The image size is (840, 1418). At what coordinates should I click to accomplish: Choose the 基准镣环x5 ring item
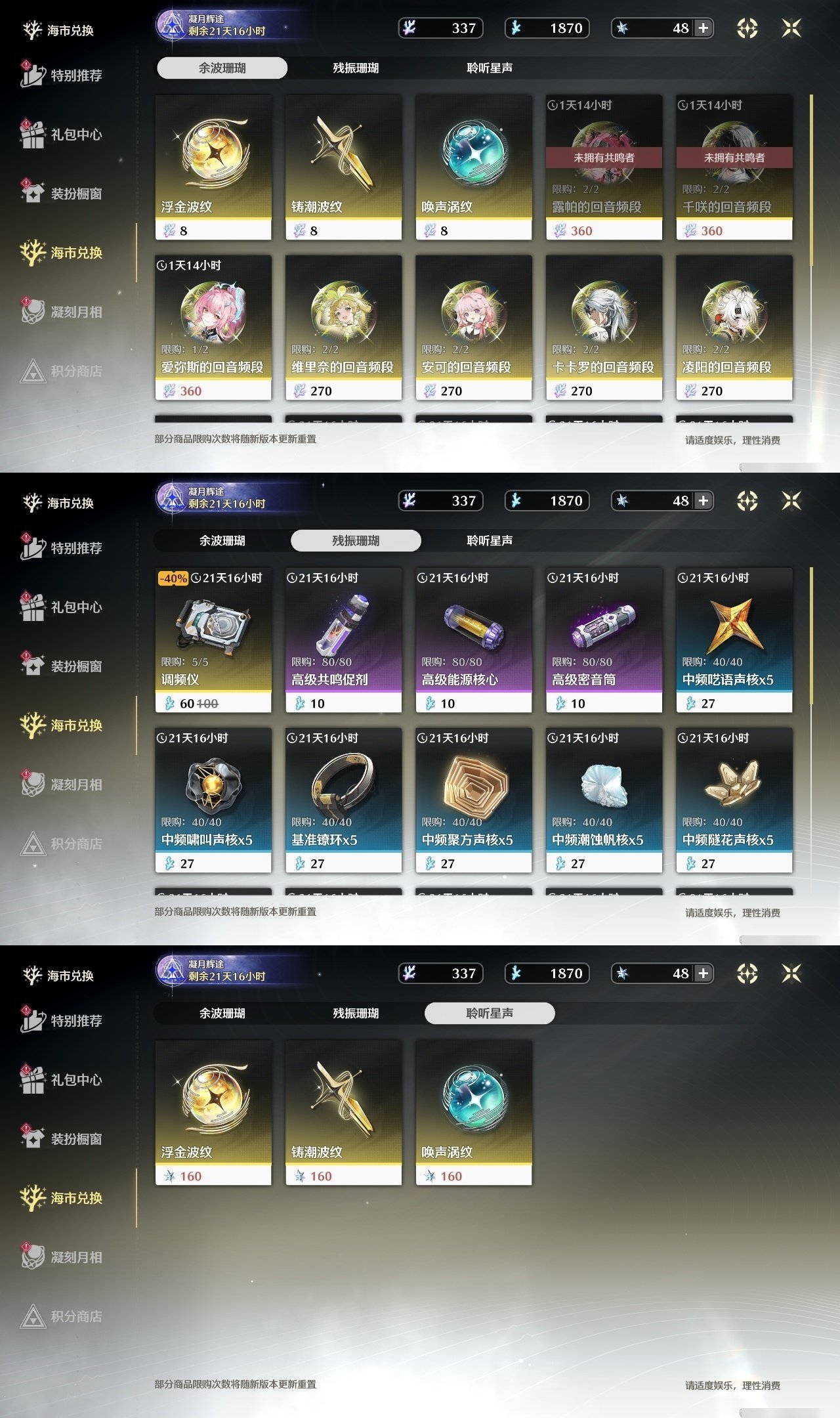click(343, 800)
